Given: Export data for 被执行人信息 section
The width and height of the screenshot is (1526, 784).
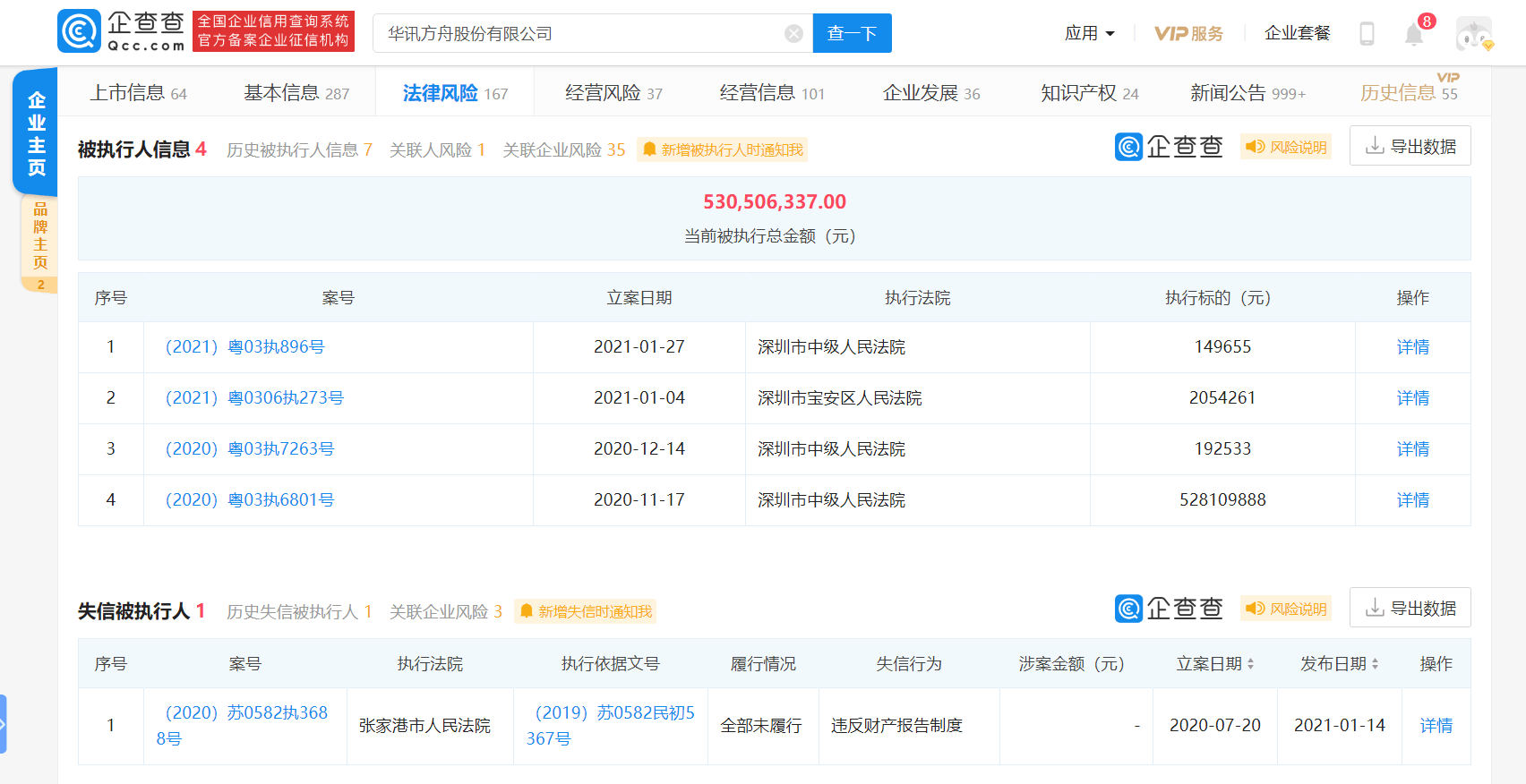Looking at the screenshot, I should [x=1410, y=146].
